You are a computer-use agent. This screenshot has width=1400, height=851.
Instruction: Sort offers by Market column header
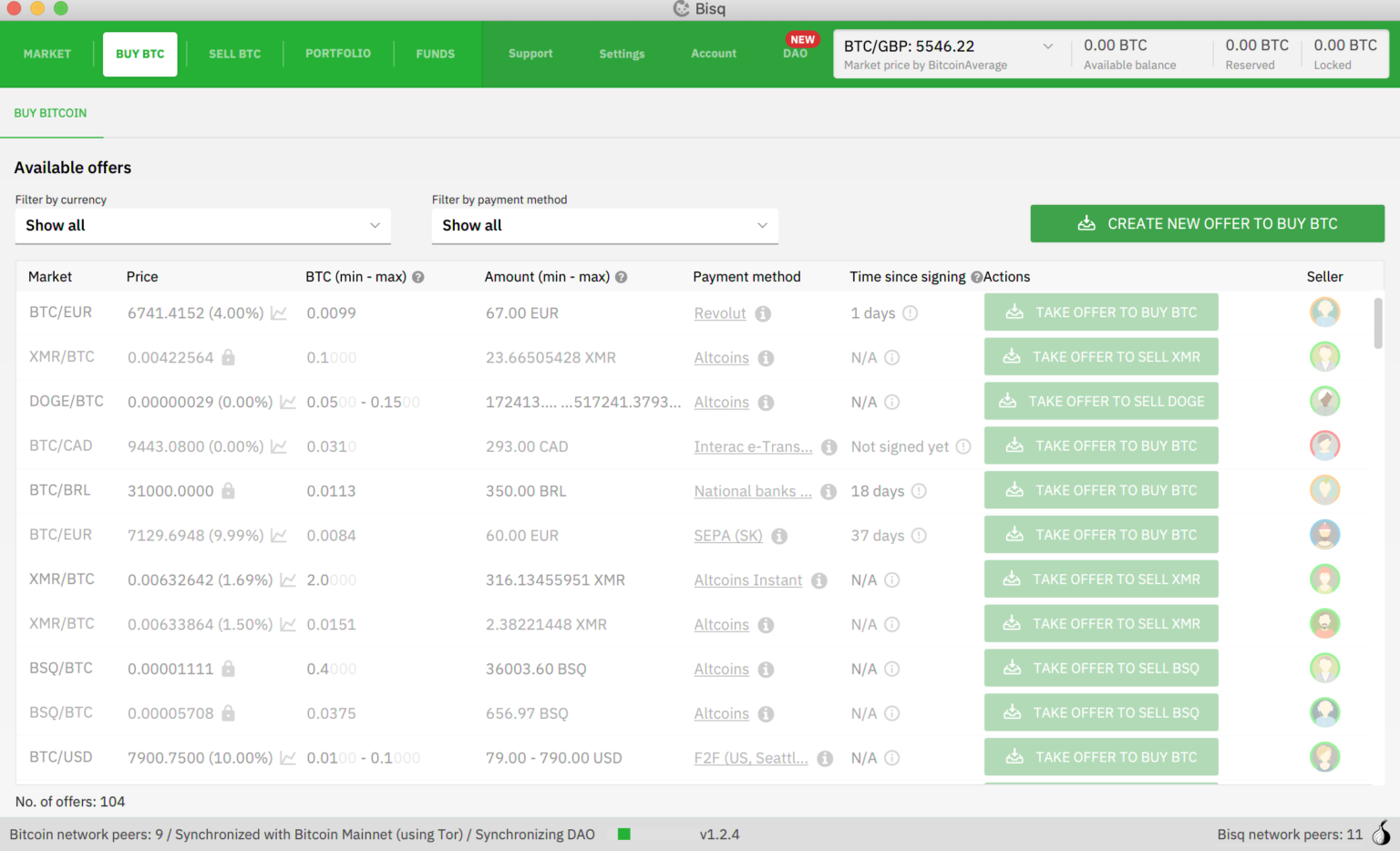(x=50, y=277)
